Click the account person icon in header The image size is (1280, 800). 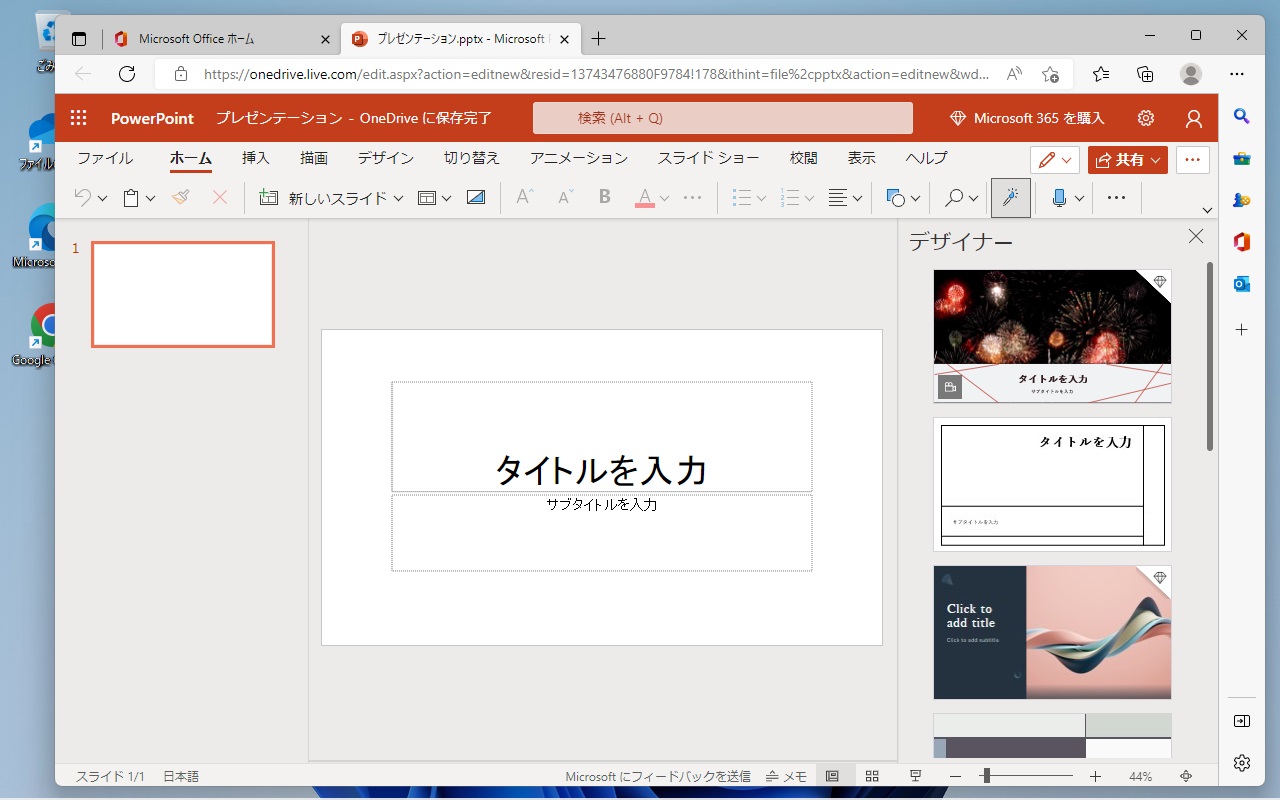click(1193, 118)
